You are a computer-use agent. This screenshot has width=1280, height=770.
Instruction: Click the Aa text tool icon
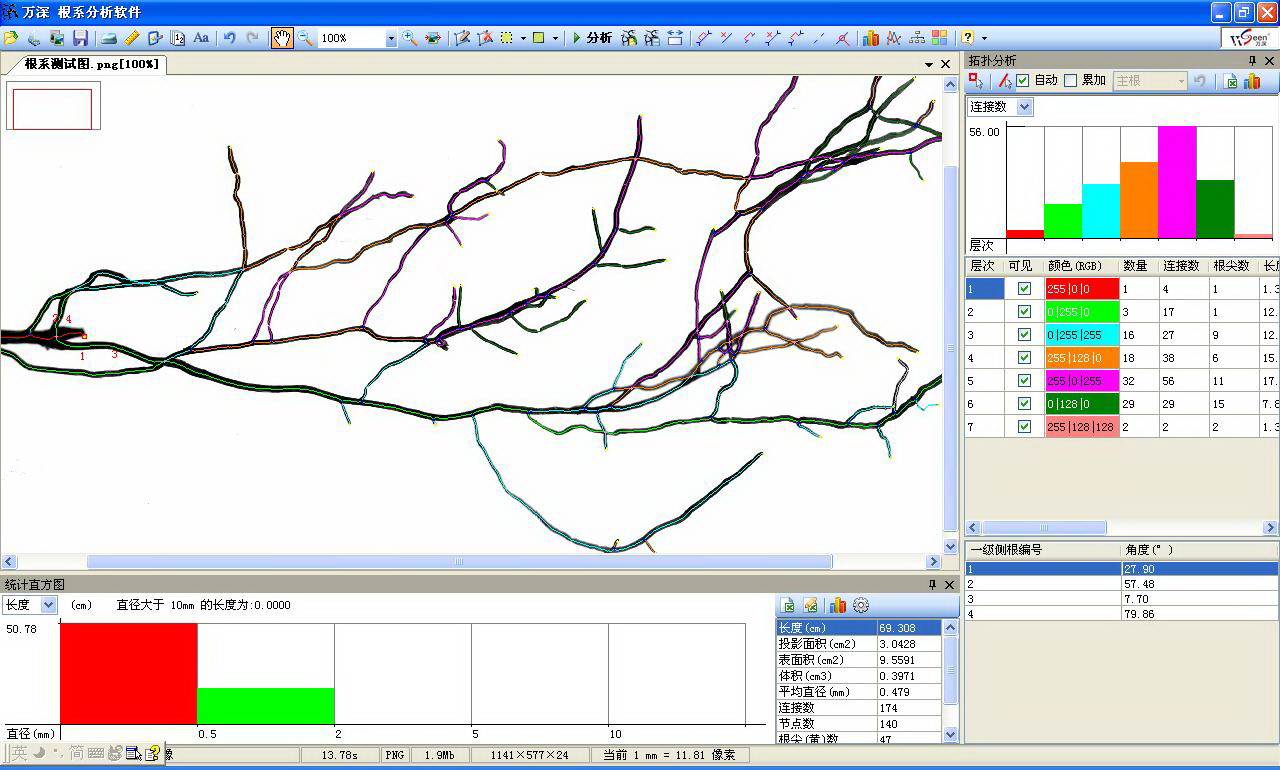coord(201,38)
